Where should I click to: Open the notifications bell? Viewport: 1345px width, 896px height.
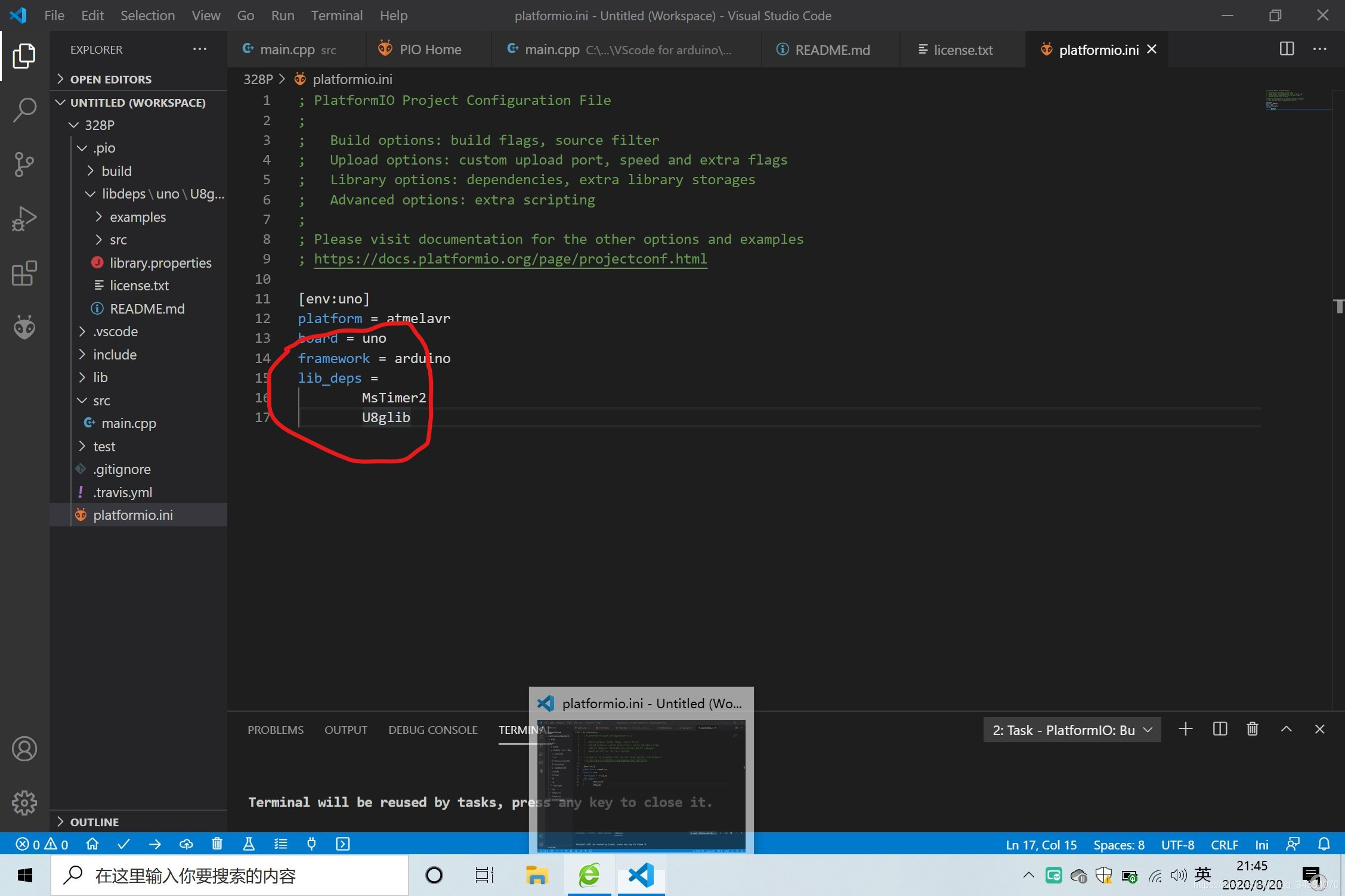tap(1325, 844)
